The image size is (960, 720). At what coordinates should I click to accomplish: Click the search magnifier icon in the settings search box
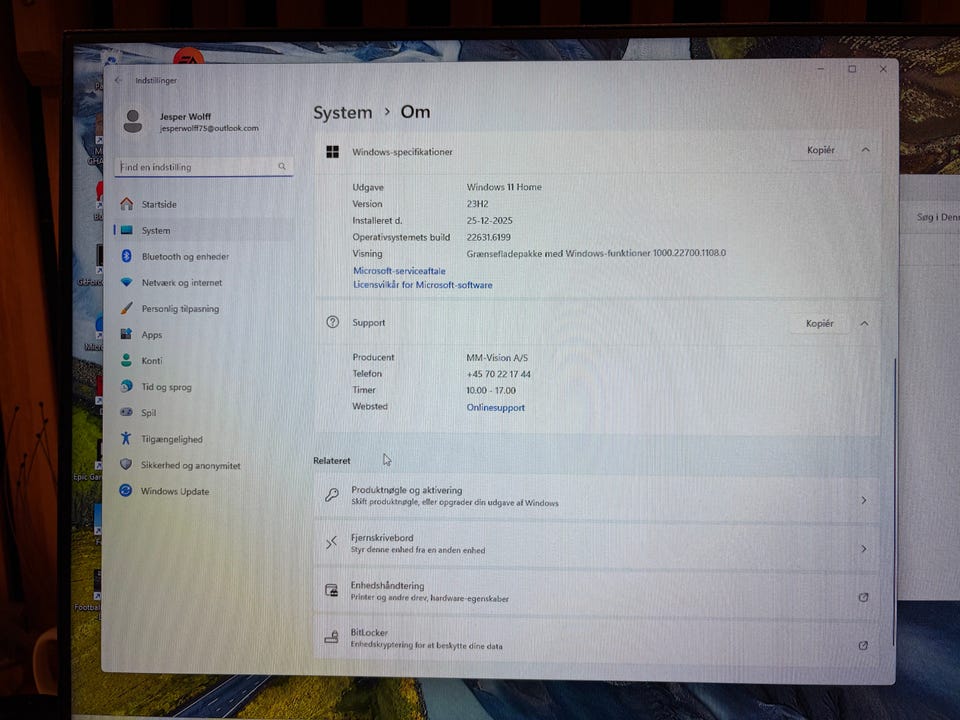click(x=282, y=167)
